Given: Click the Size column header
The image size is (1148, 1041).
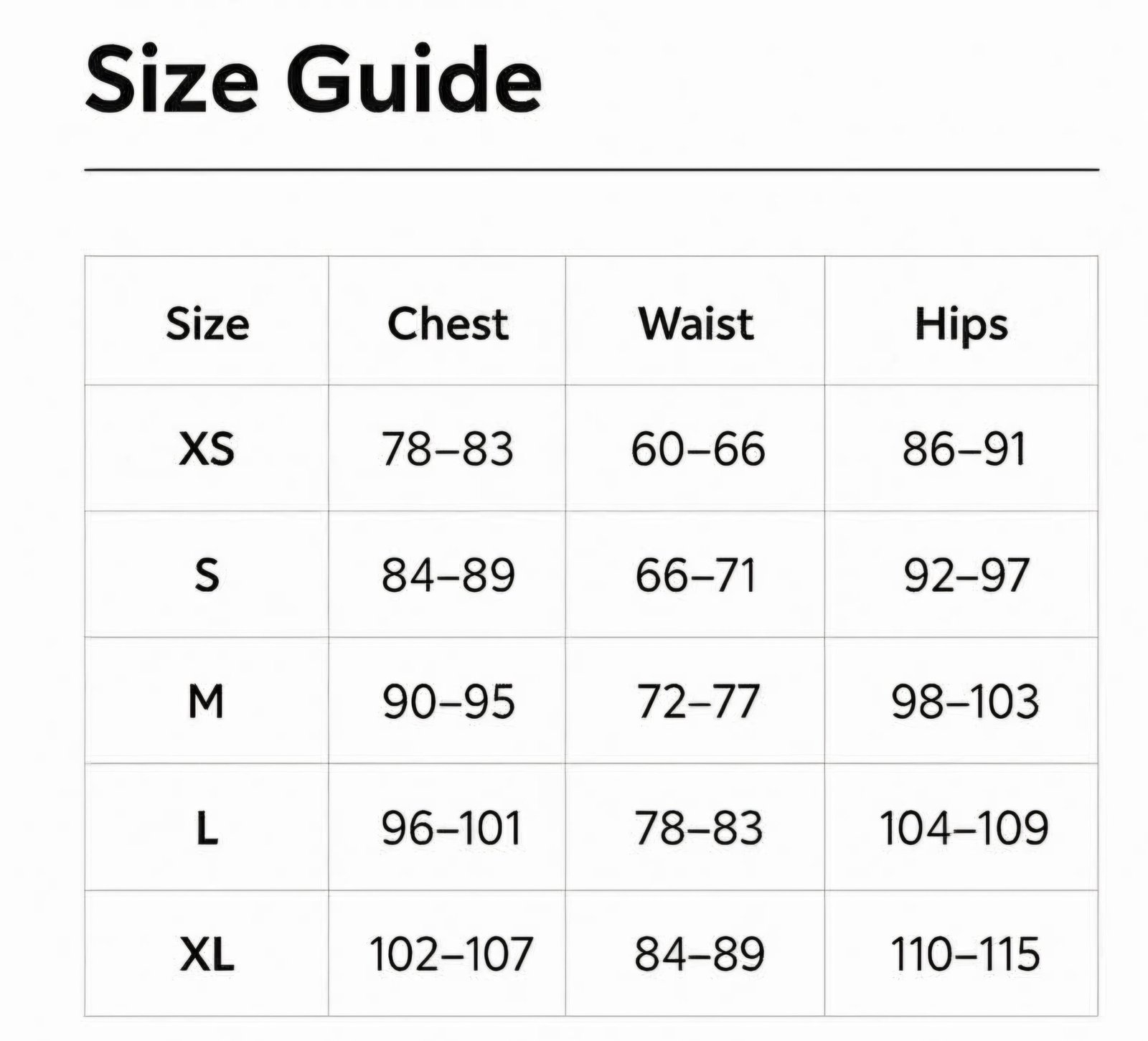Looking at the screenshot, I should [x=207, y=324].
